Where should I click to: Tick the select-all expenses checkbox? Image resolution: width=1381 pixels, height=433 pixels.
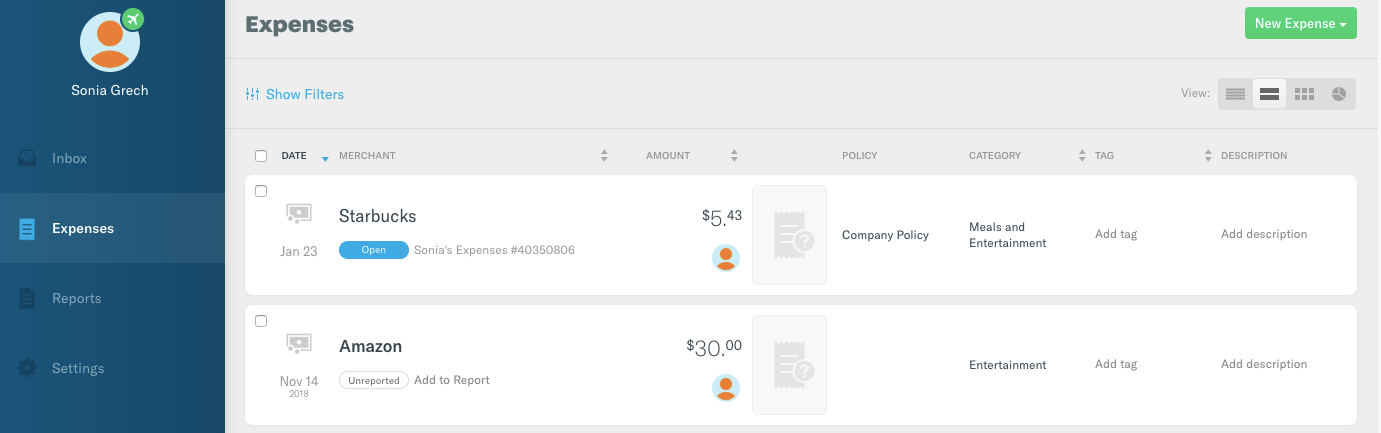261,156
